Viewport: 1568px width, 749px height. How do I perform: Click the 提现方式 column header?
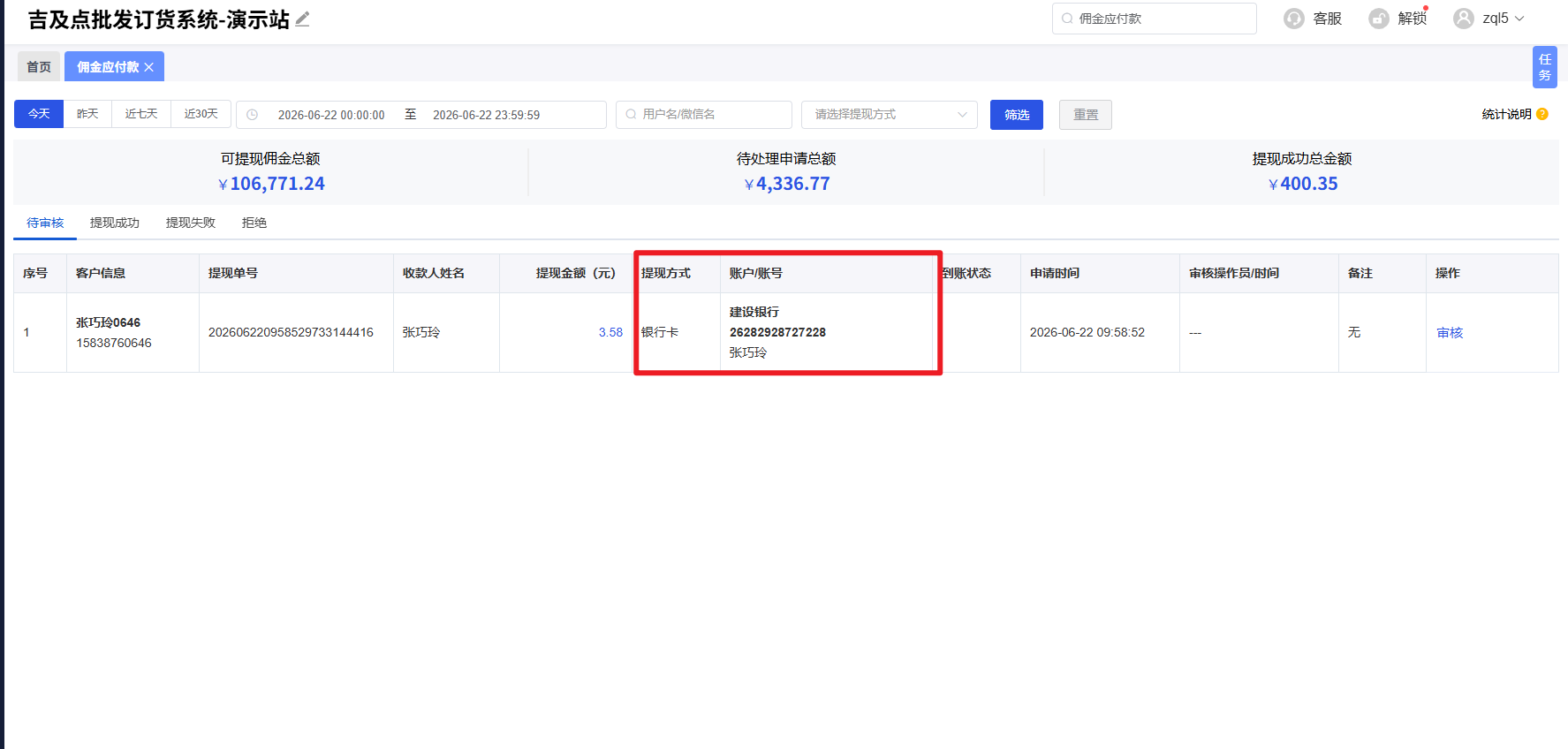coord(666,274)
